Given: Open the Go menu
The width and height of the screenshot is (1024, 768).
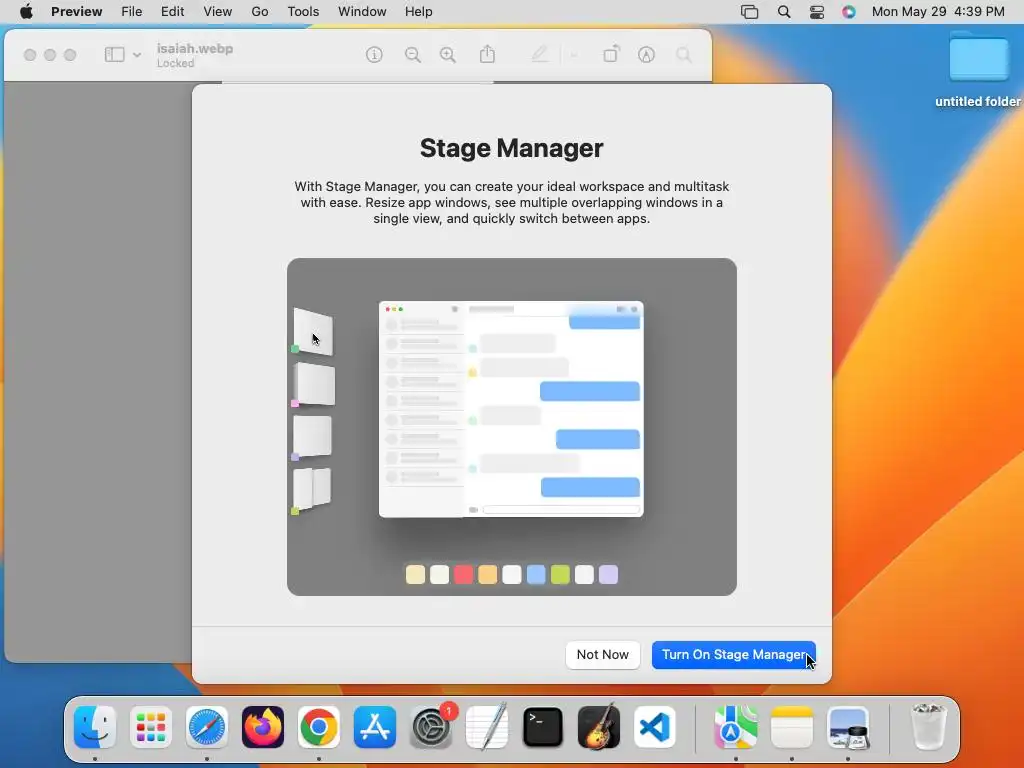Looking at the screenshot, I should coord(259,12).
